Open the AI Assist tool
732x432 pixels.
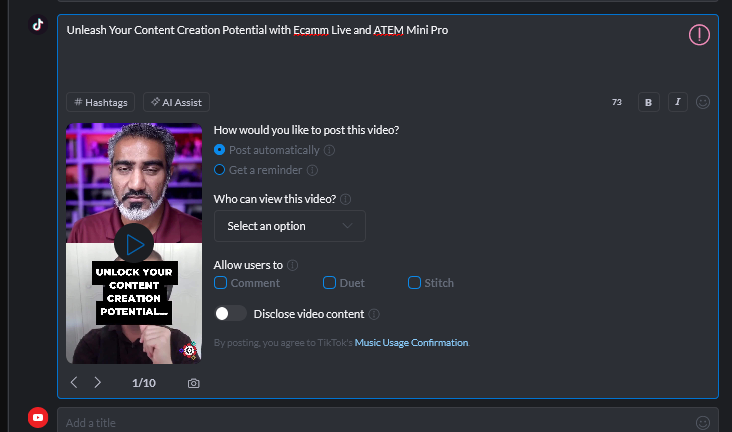(x=176, y=102)
